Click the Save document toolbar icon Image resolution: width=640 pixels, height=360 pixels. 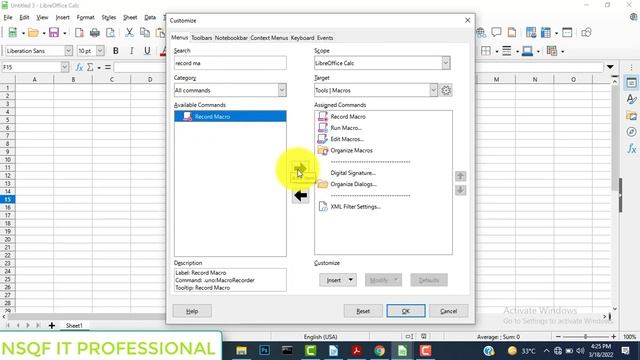[x=54, y=33]
